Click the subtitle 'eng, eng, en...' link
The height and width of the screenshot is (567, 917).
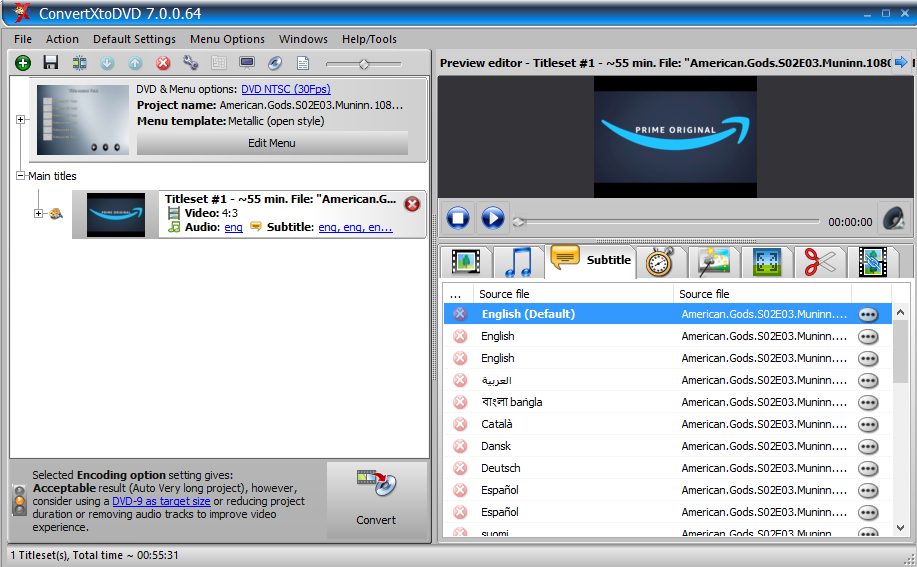point(355,227)
